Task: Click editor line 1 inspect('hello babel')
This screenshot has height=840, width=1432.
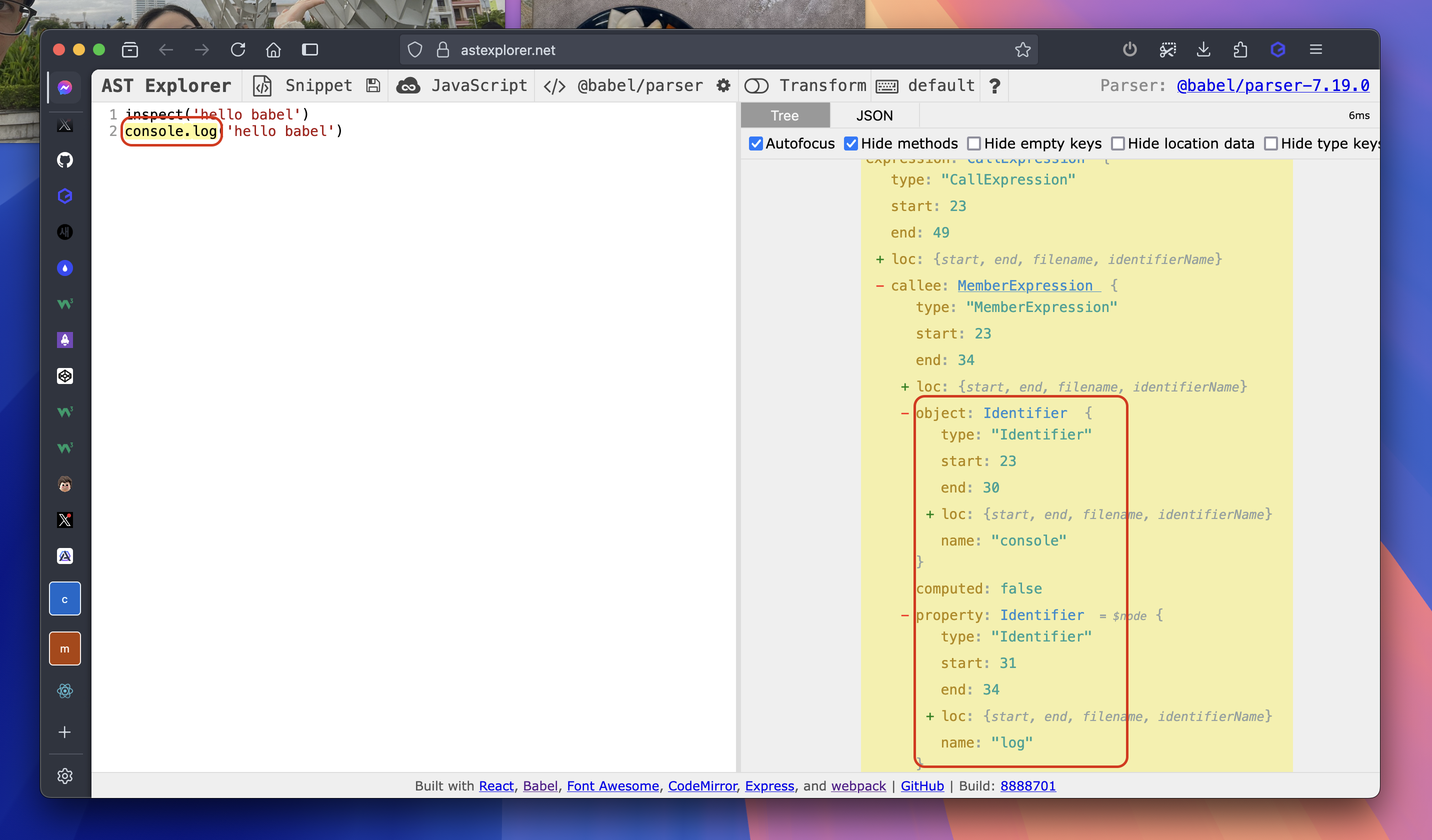Action: 217,115
